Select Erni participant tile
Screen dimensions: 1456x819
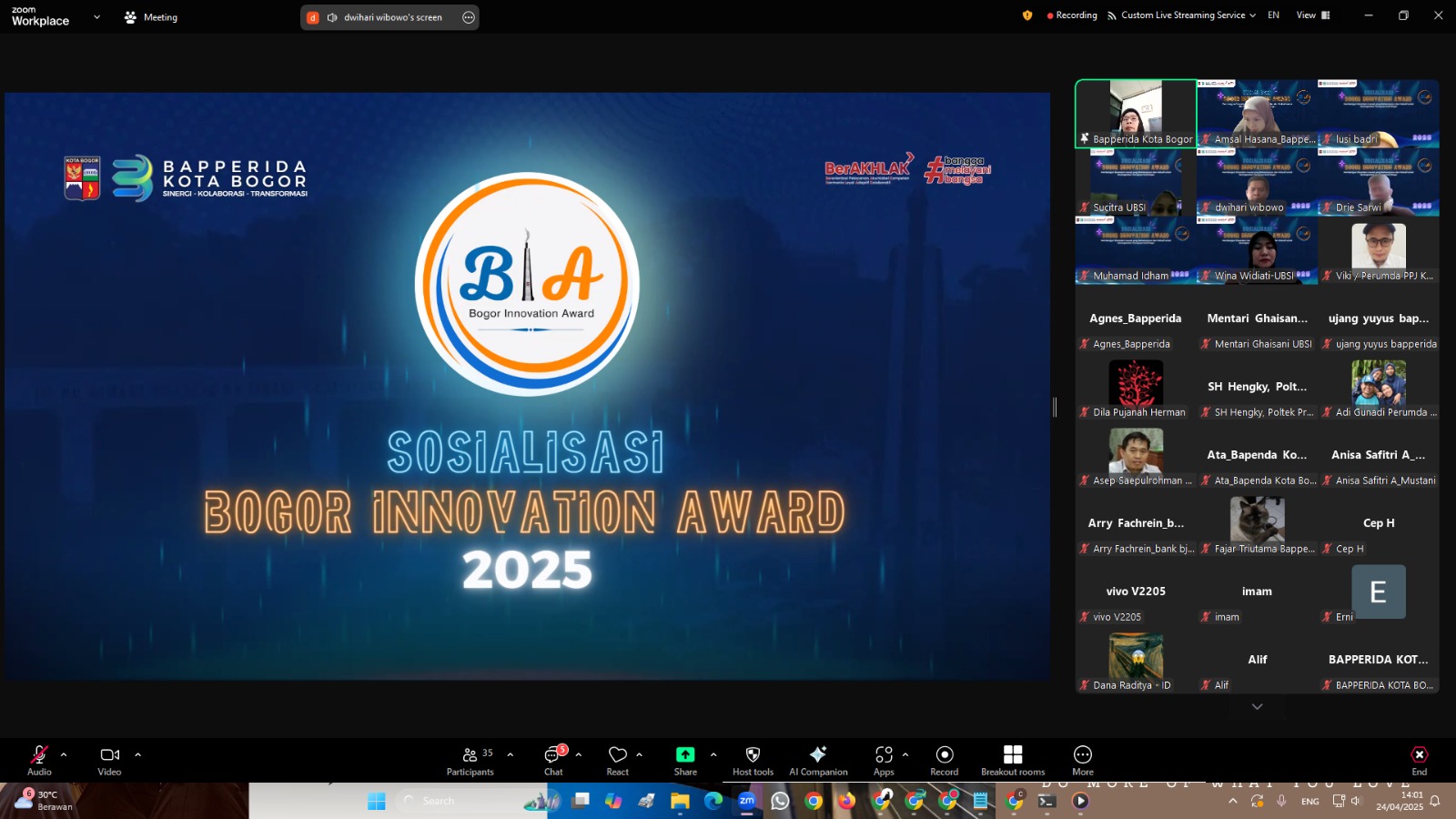tap(1379, 591)
